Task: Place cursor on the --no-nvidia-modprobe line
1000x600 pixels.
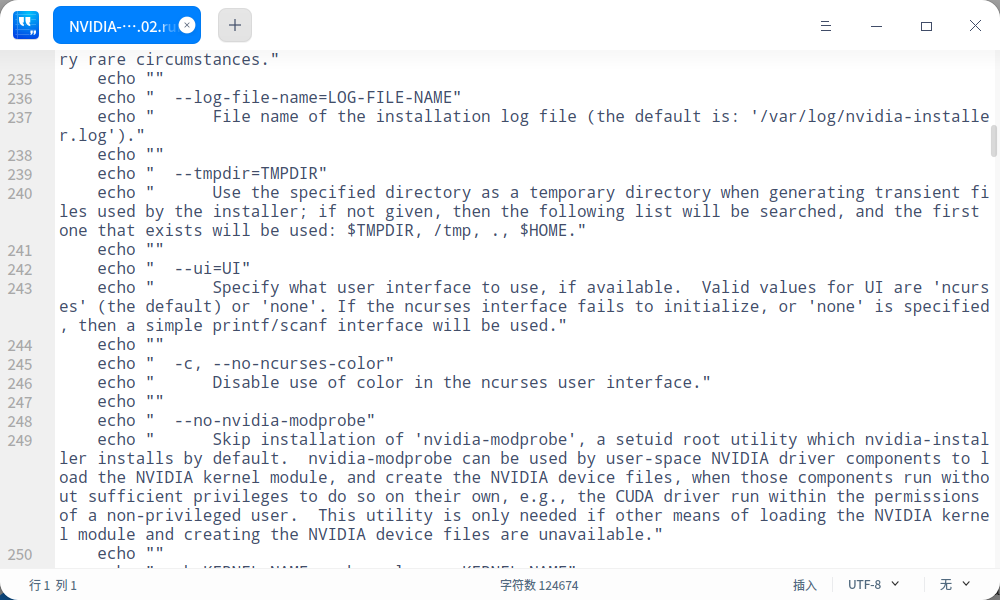Action: click(x=274, y=421)
